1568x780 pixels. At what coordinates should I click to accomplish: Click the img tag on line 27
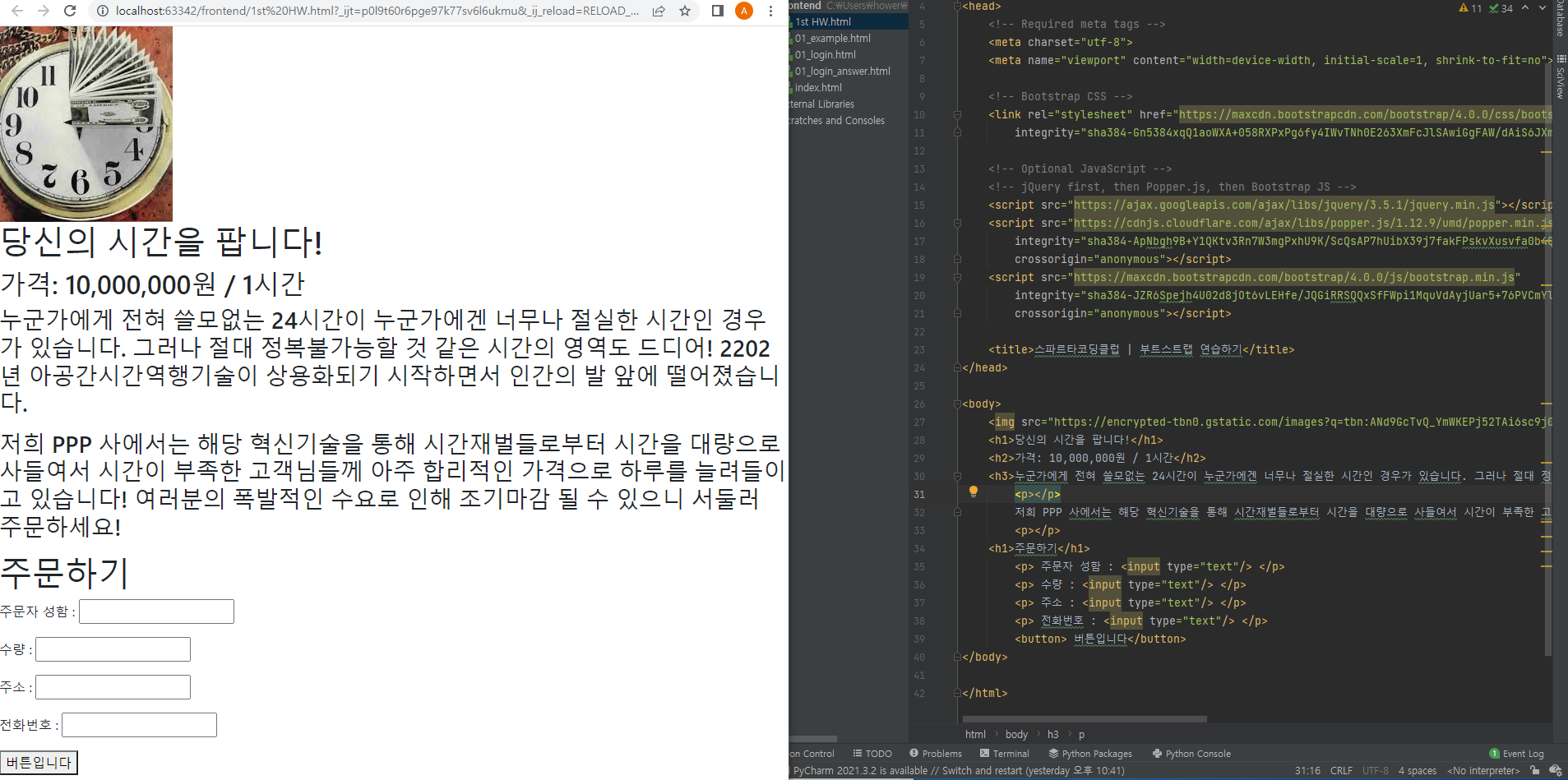[1005, 422]
